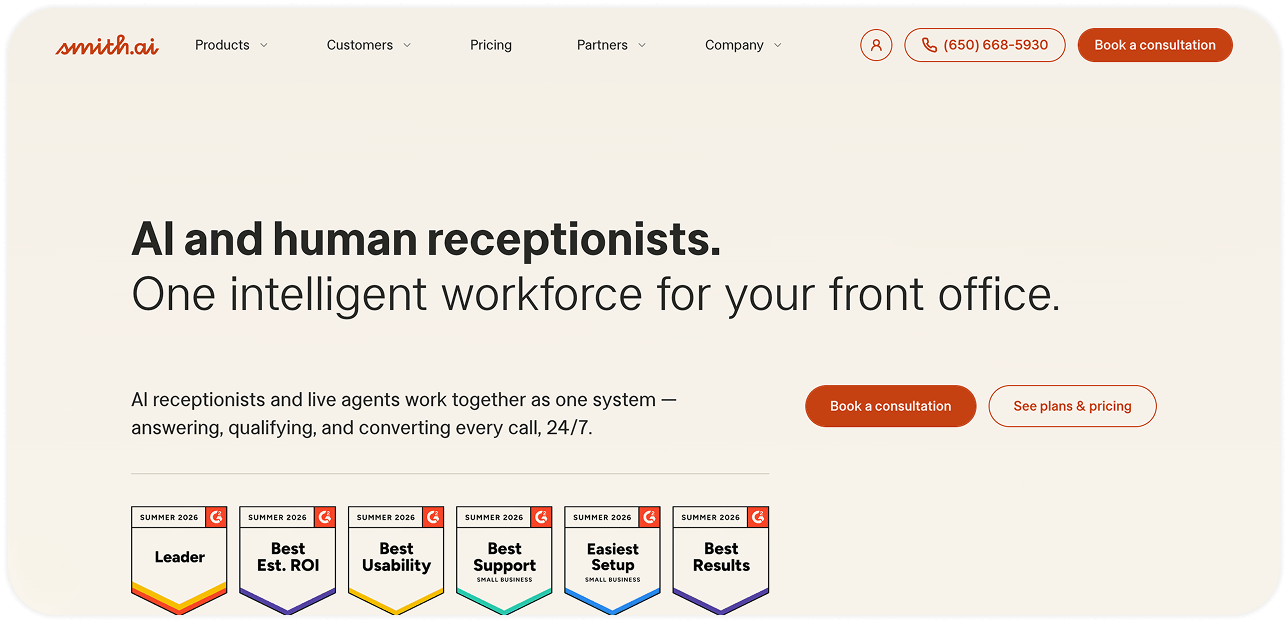Screen dimensions: 1288x623
Task: Expand the Partners menu chevron
Action: [642, 45]
